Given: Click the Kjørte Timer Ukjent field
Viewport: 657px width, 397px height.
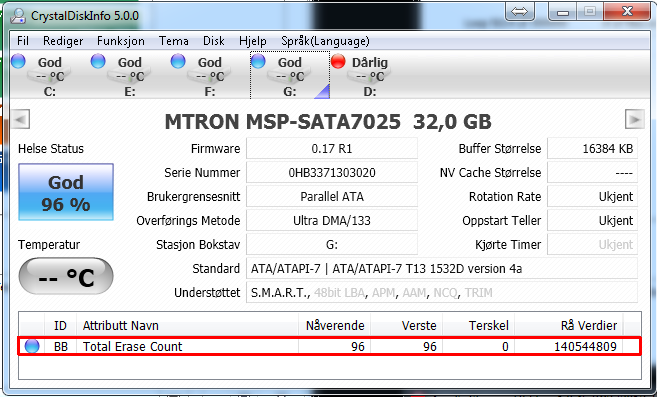Looking at the screenshot, I should coord(592,244).
